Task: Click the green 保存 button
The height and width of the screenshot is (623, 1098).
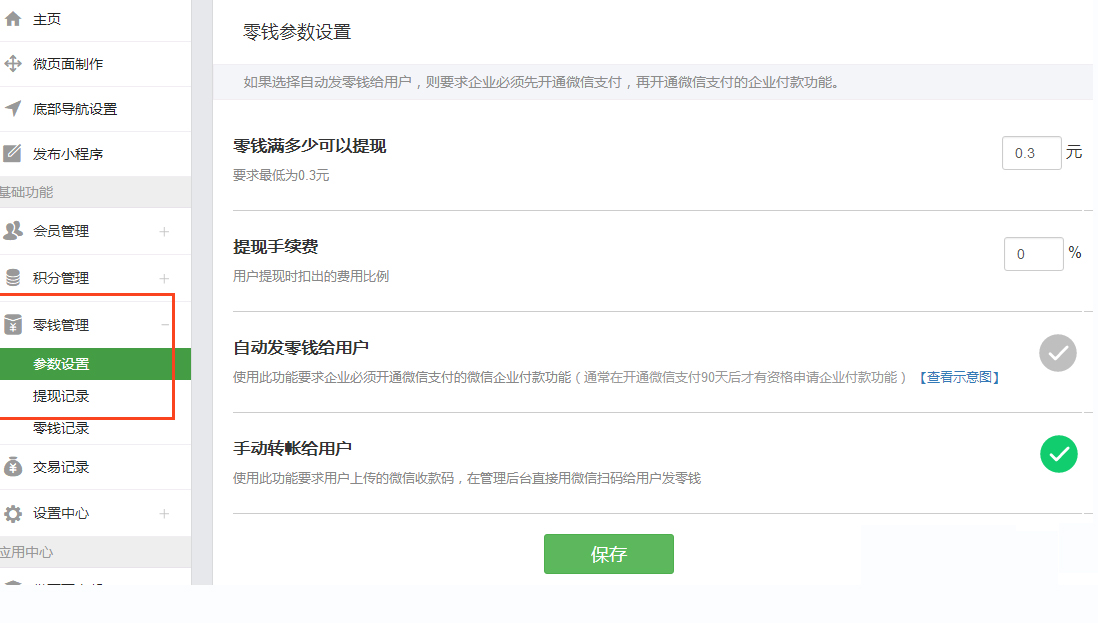Action: point(608,554)
